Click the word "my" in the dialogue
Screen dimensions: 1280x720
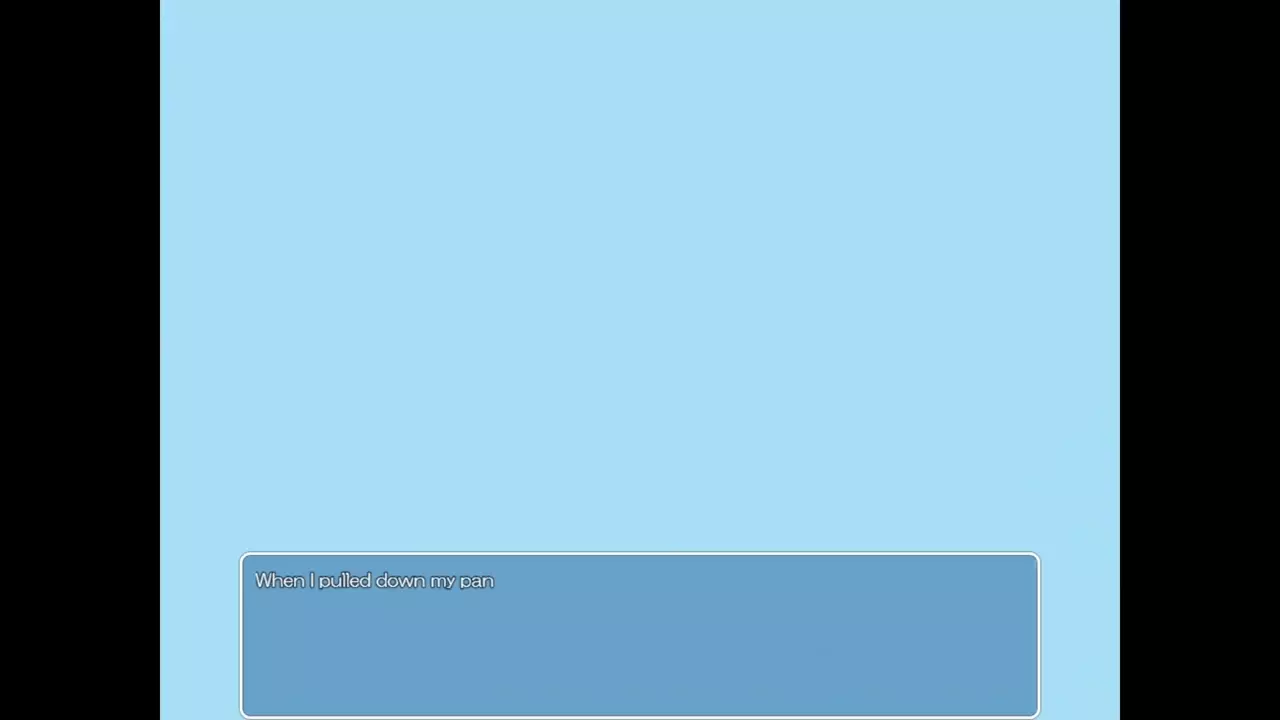point(442,581)
